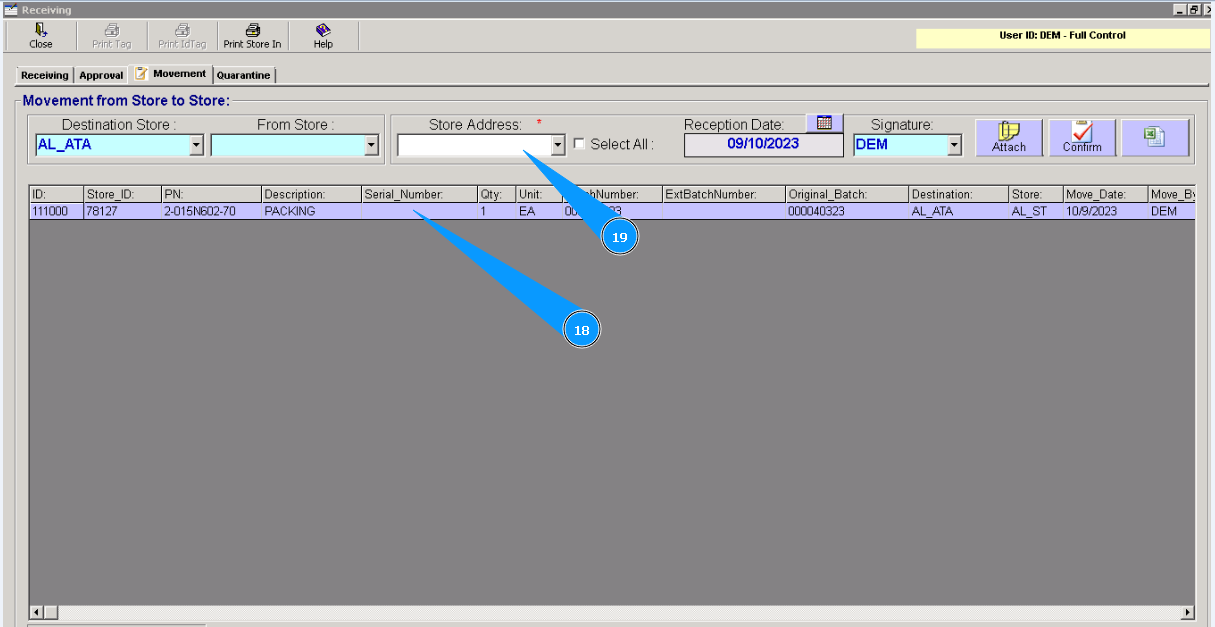
Task: Switch to the Approval tab
Action: coord(101,75)
